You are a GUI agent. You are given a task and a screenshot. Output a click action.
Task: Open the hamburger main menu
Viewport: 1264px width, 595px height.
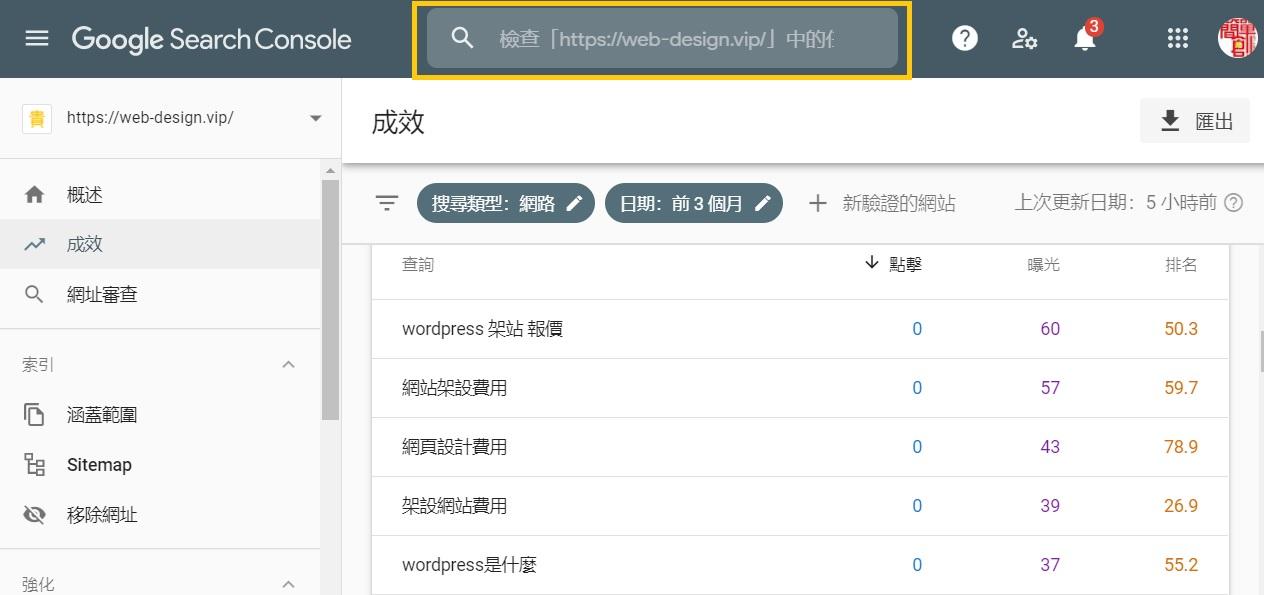click(37, 39)
